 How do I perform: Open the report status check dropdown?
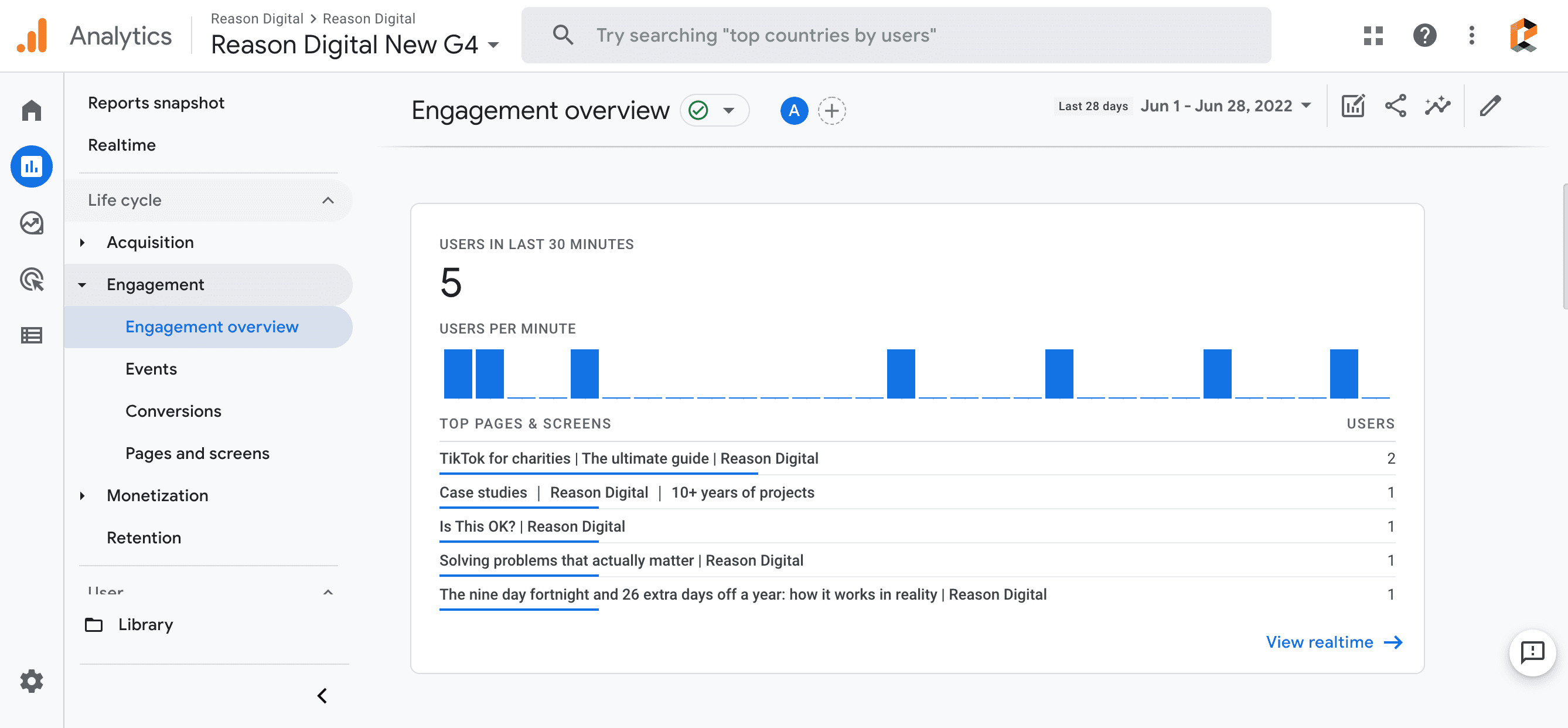(x=715, y=111)
